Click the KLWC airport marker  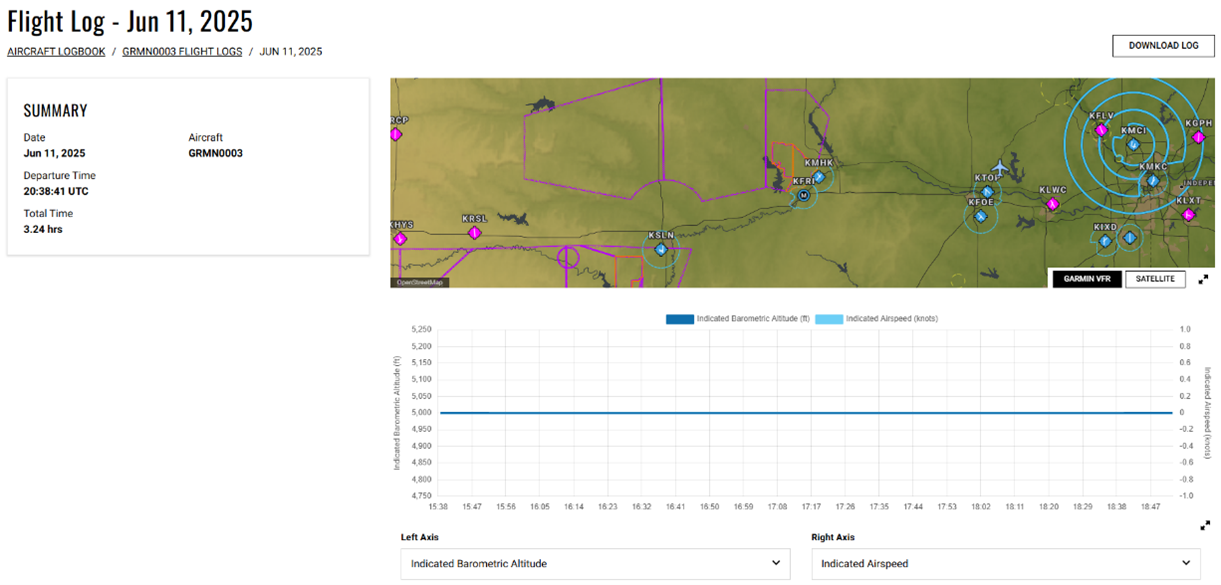click(1052, 204)
